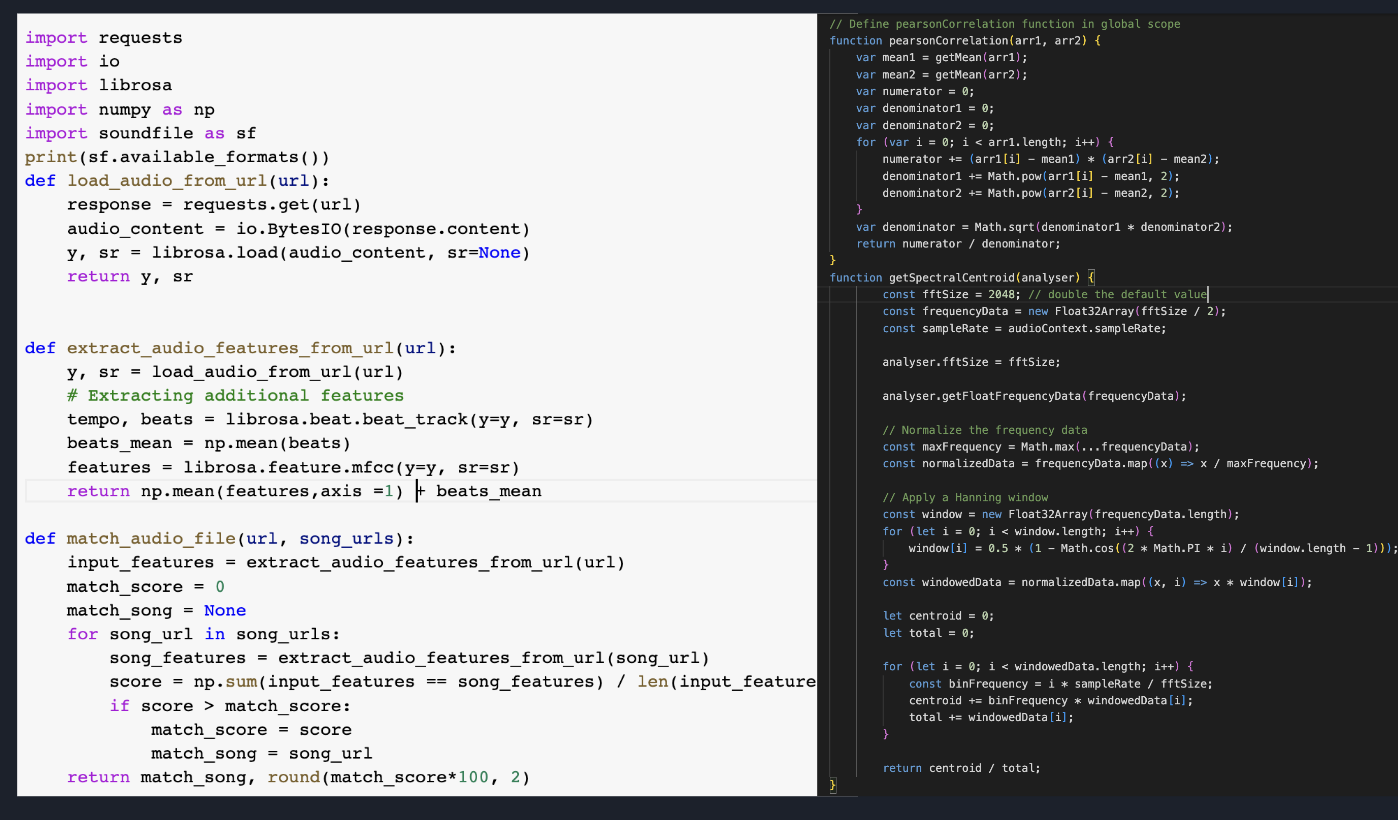Click the 'match_score = score' line
The image size is (1398, 820).
coord(251,730)
